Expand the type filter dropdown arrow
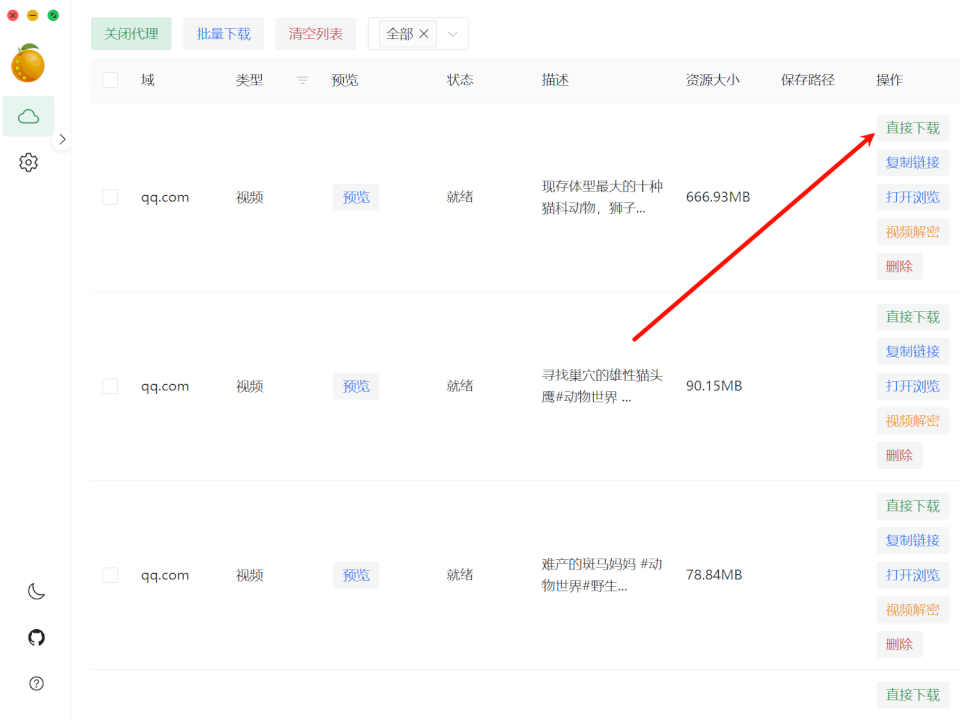This screenshot has width=974, height=720. (452, 34)
